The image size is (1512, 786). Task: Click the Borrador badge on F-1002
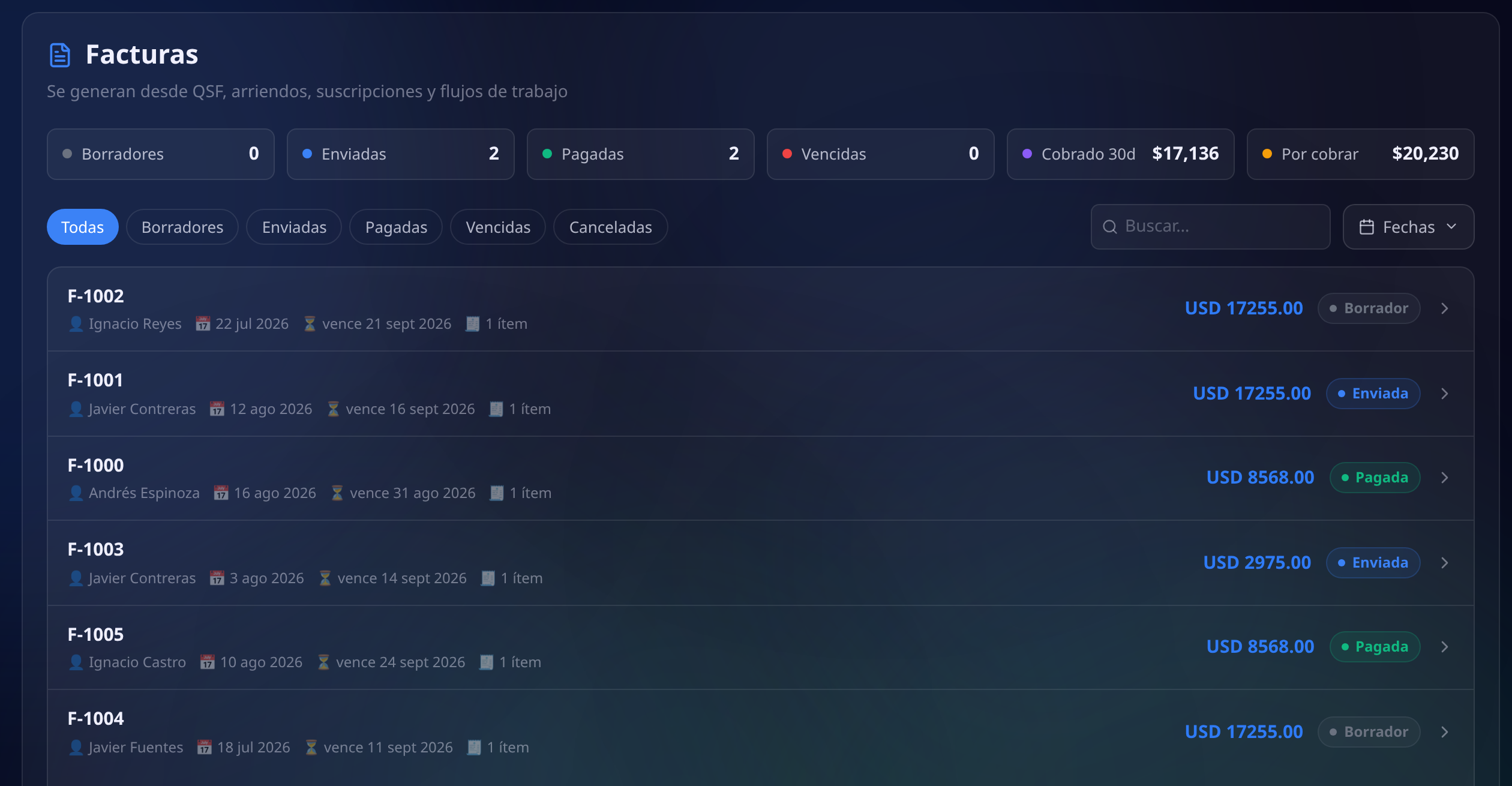[1369, 308]
